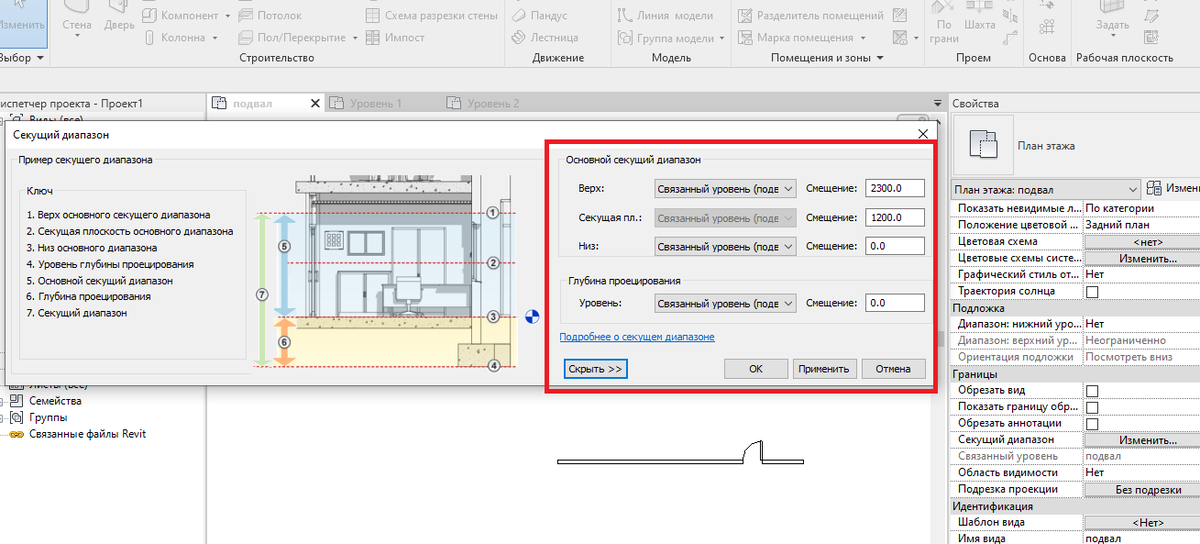1200x544 pixels.
Task: Click the Имя вида value подвал
Action: (x=1142, y=538)
